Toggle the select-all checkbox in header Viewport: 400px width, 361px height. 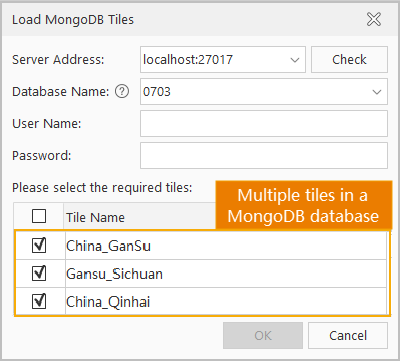[x=39, y=216]
